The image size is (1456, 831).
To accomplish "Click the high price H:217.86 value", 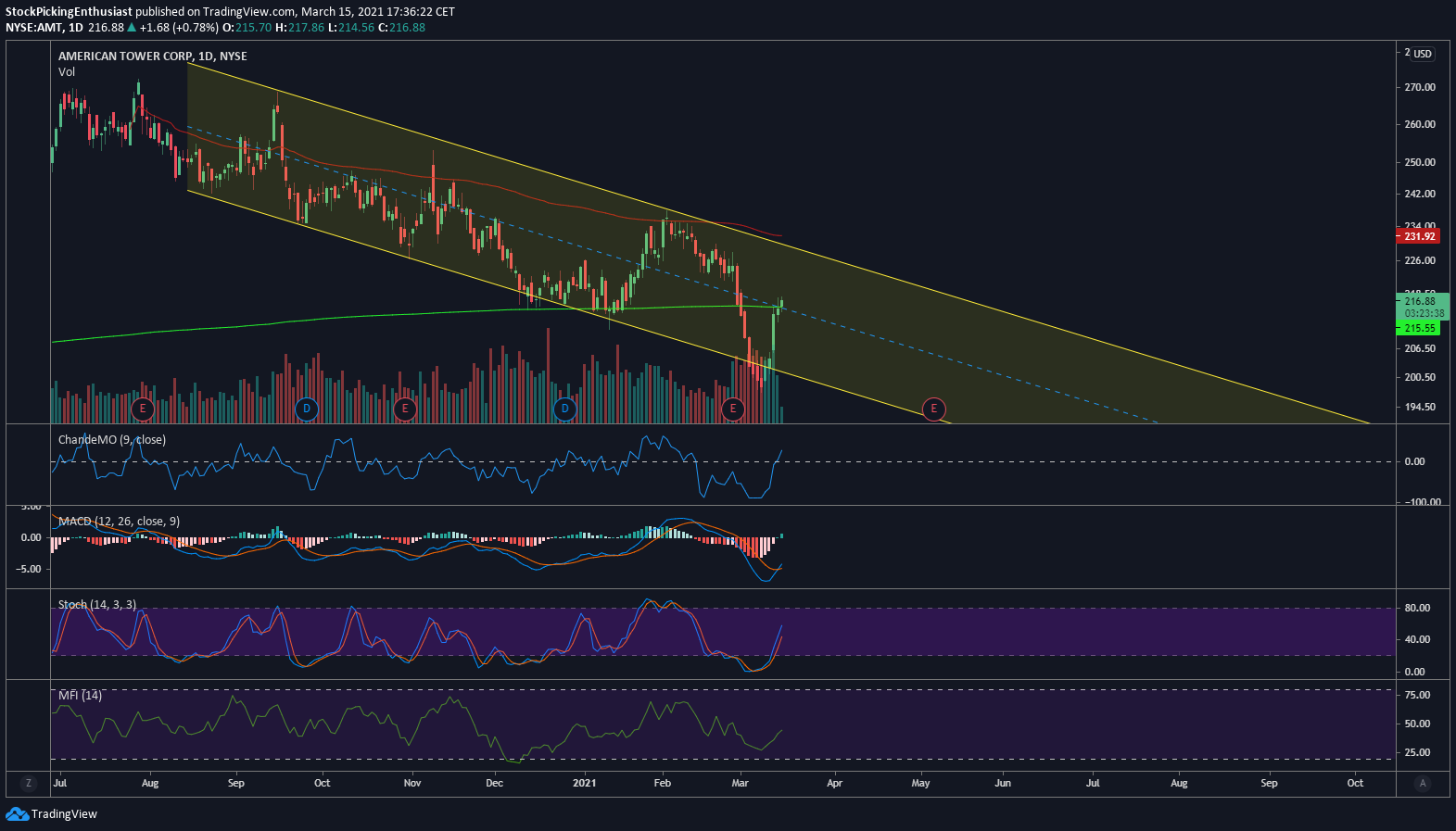I will (x=300, y=28).
